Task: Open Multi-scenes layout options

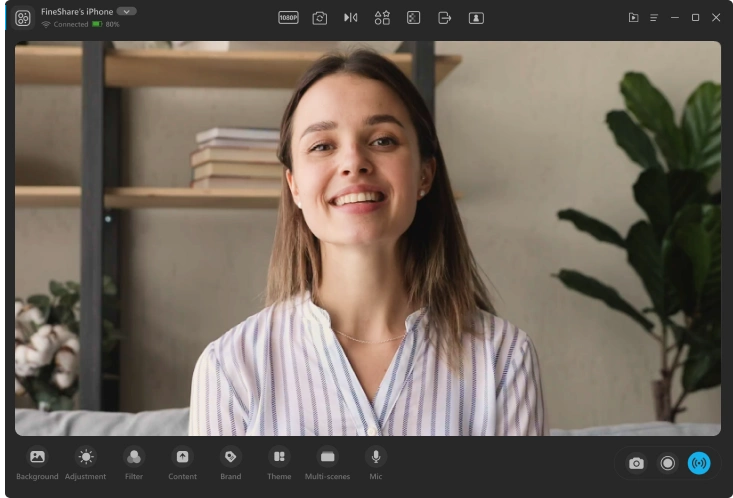Action: coord(327,457)
